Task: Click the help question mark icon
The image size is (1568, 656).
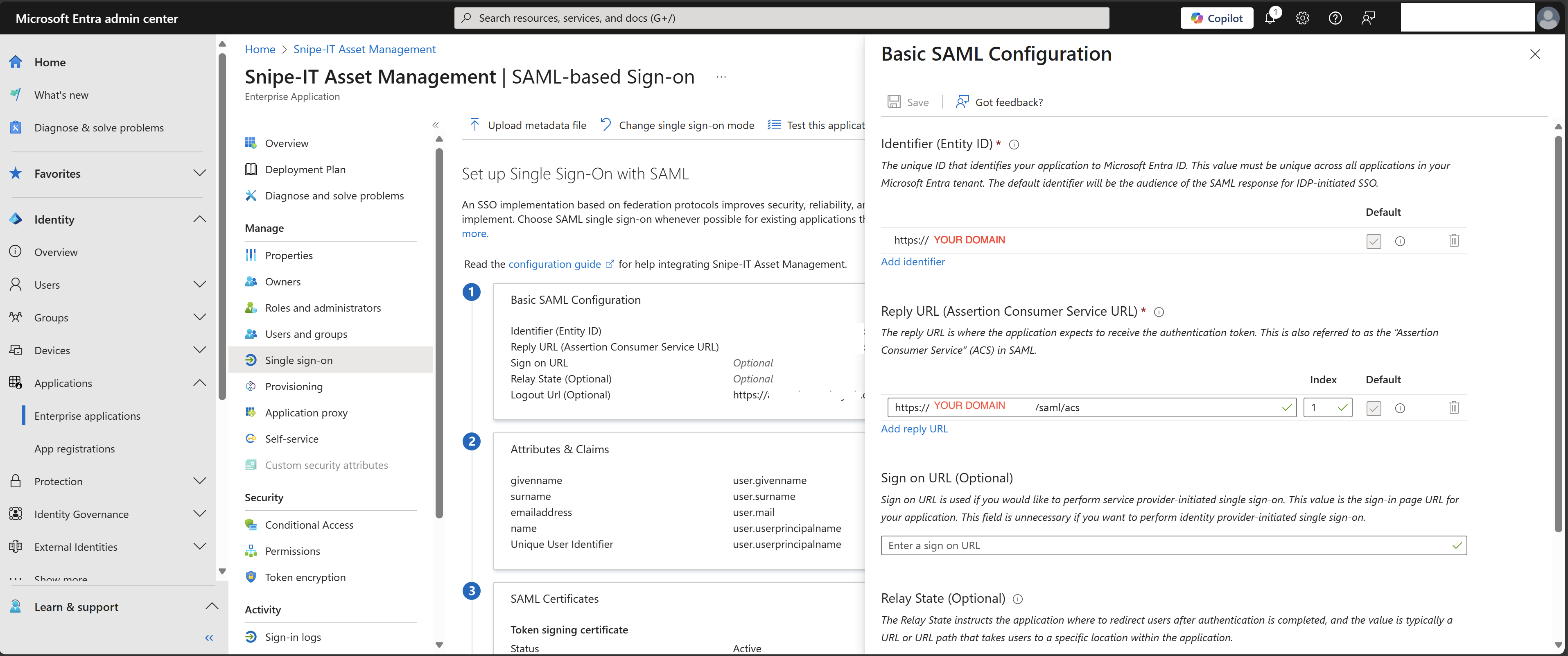Action: click(x=1335, y=18)
